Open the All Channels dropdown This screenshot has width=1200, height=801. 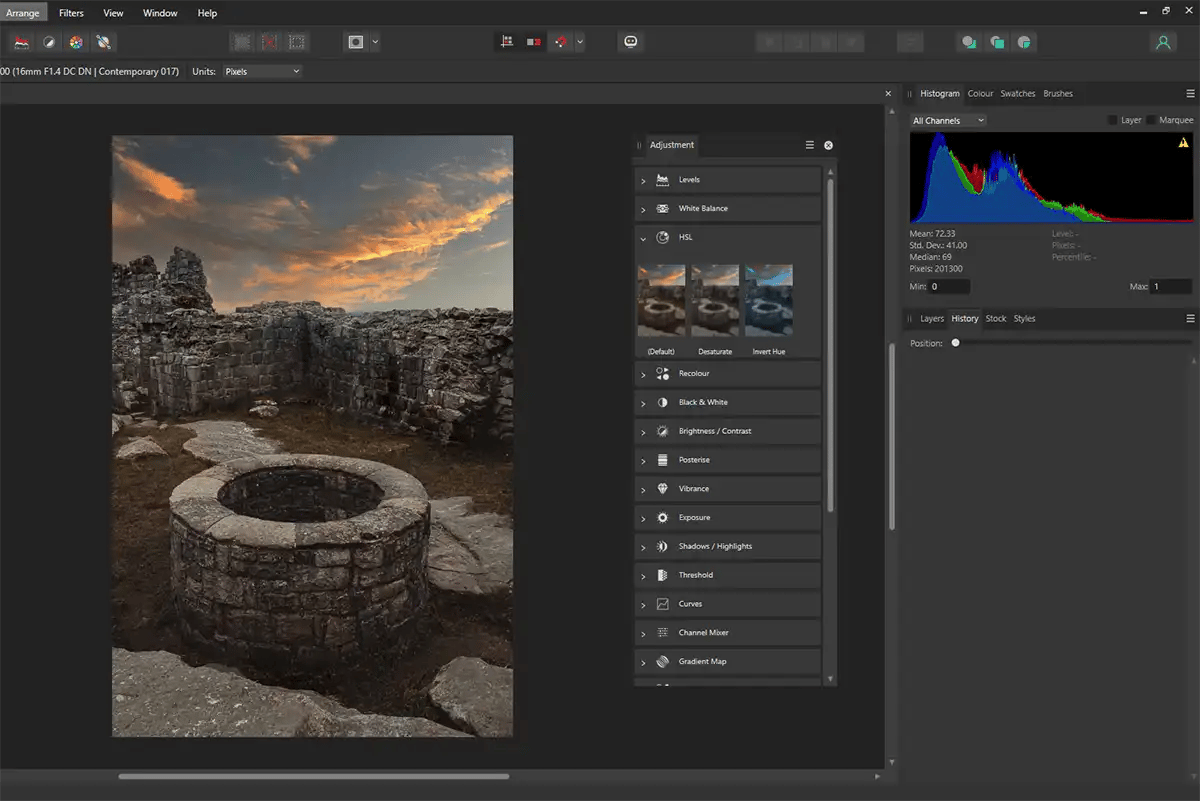point(948,120)
